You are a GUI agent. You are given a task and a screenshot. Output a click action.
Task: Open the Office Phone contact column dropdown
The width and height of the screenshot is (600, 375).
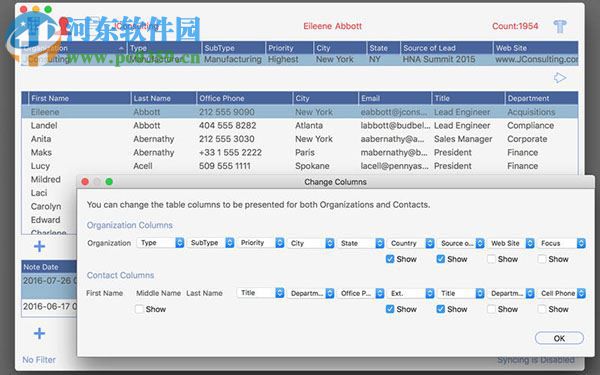tap(361, 293)
